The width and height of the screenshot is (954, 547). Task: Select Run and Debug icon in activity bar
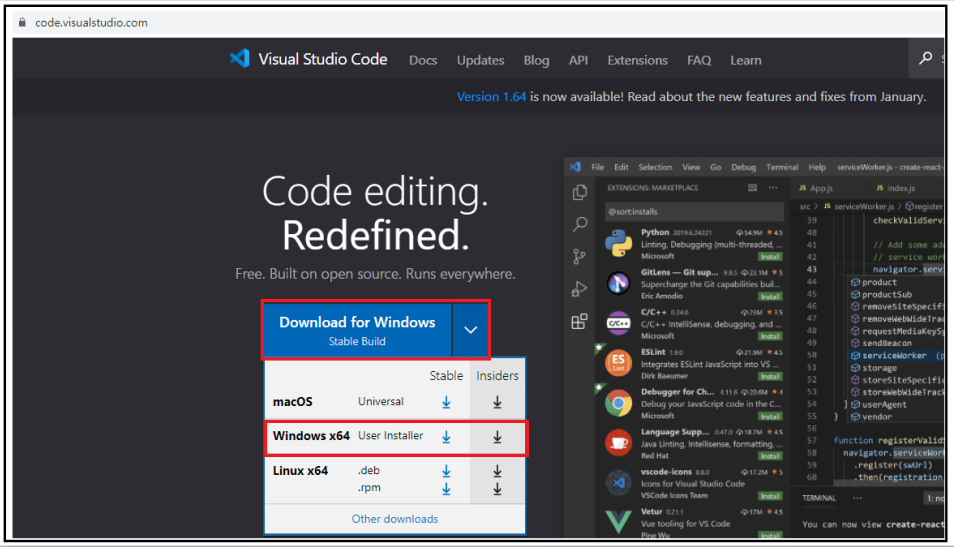tap(579, 289)
